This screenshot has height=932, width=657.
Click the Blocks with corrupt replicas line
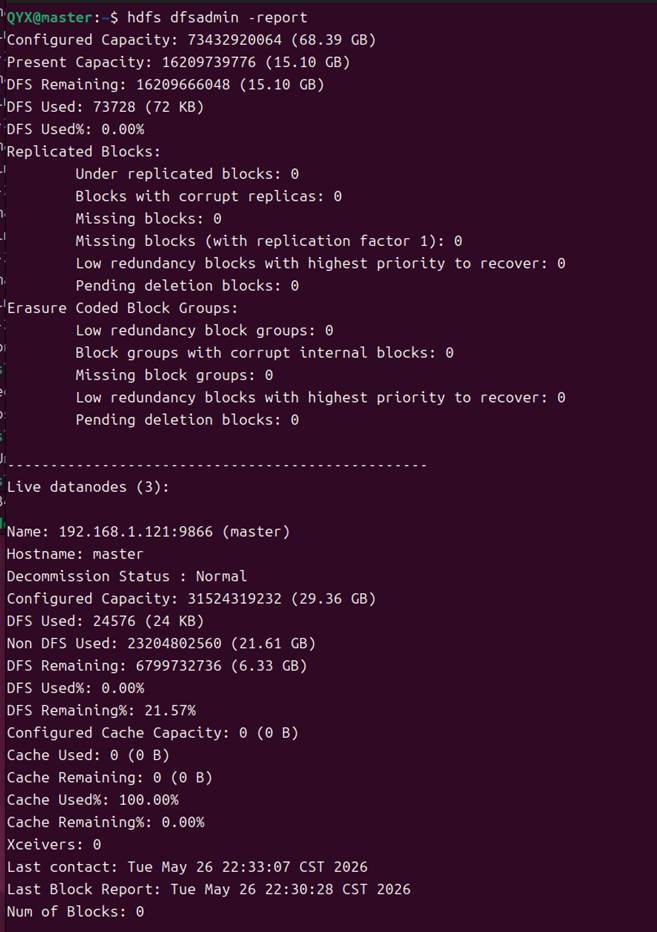pyautogui.click(x=209, y=196)
